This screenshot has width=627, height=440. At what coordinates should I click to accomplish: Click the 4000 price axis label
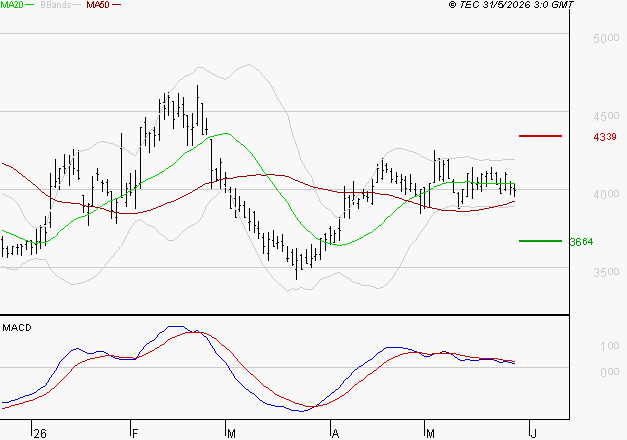[x=606, y=194]
